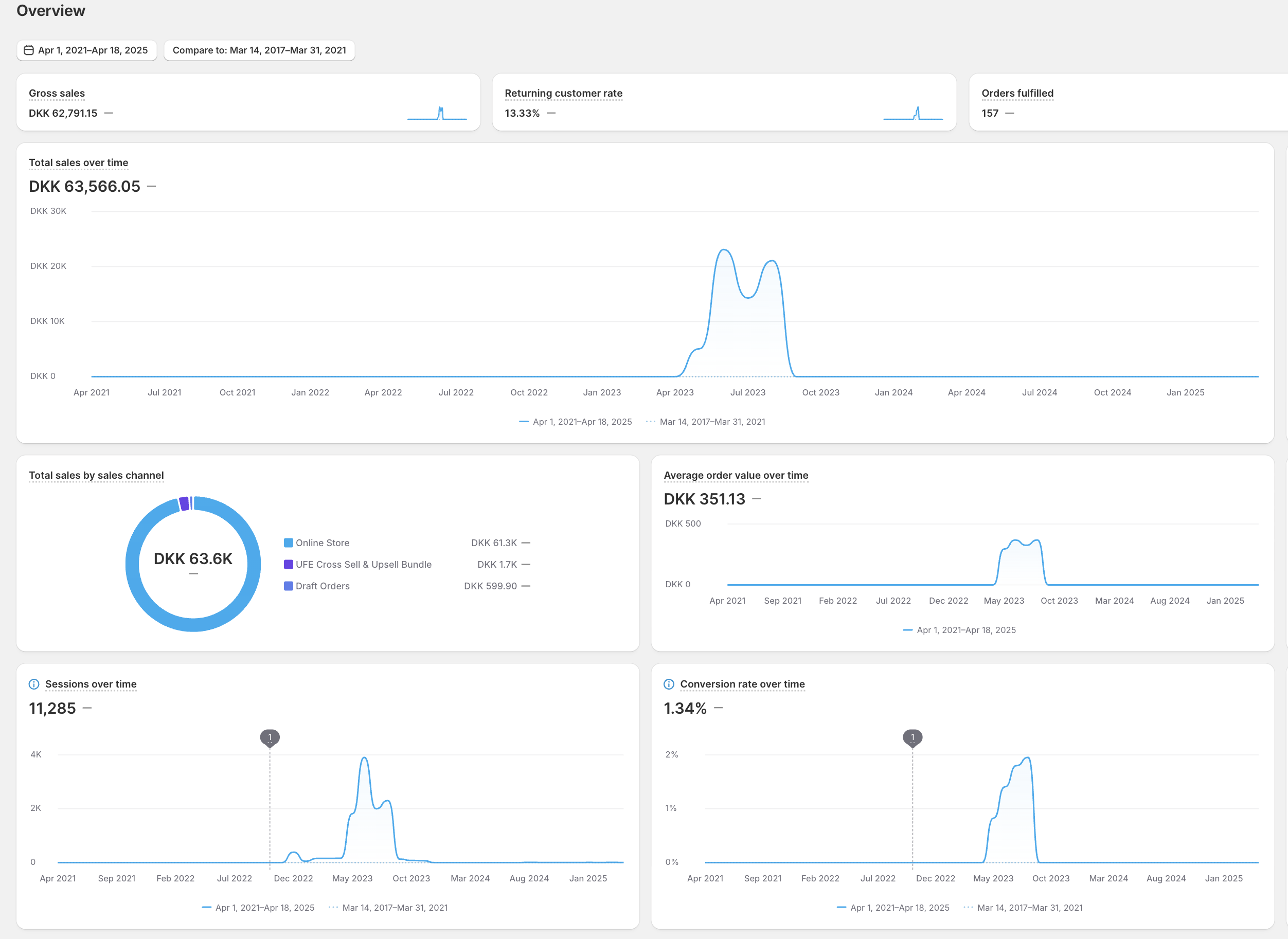Click Gross sales sparkline mini chart
The image size is (1288, 939).
coord(437,113)
